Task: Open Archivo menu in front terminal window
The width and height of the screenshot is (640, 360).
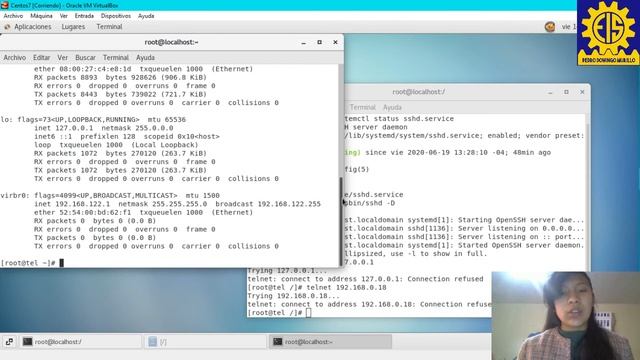Action: 15,58
